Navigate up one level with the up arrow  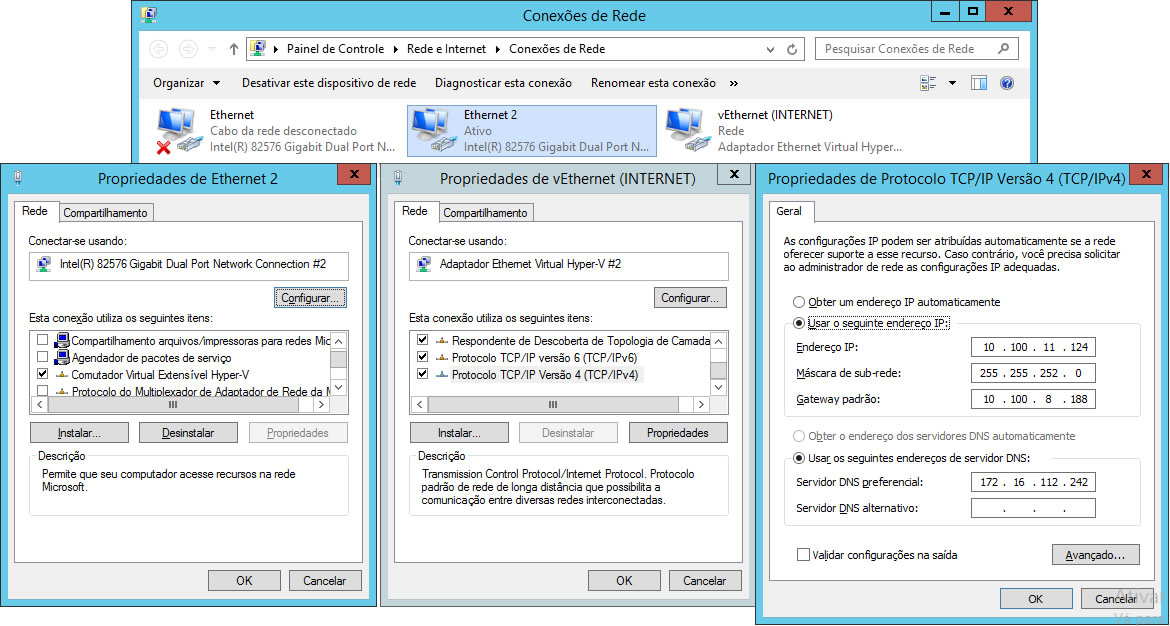click(234, 48)
